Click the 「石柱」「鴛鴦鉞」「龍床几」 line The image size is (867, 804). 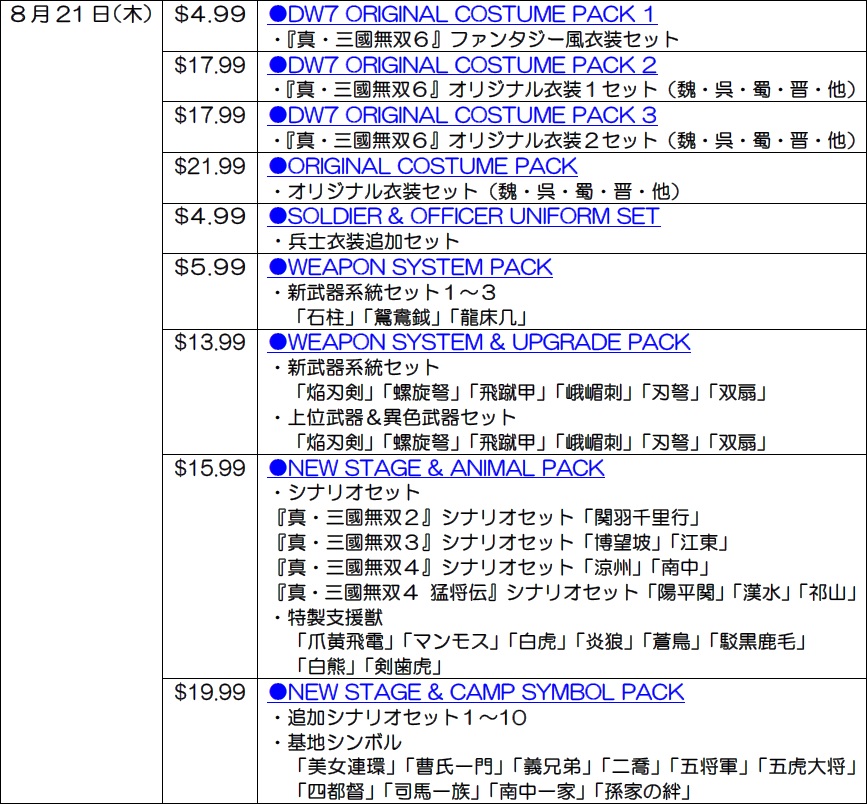click(x=410, y=317)
